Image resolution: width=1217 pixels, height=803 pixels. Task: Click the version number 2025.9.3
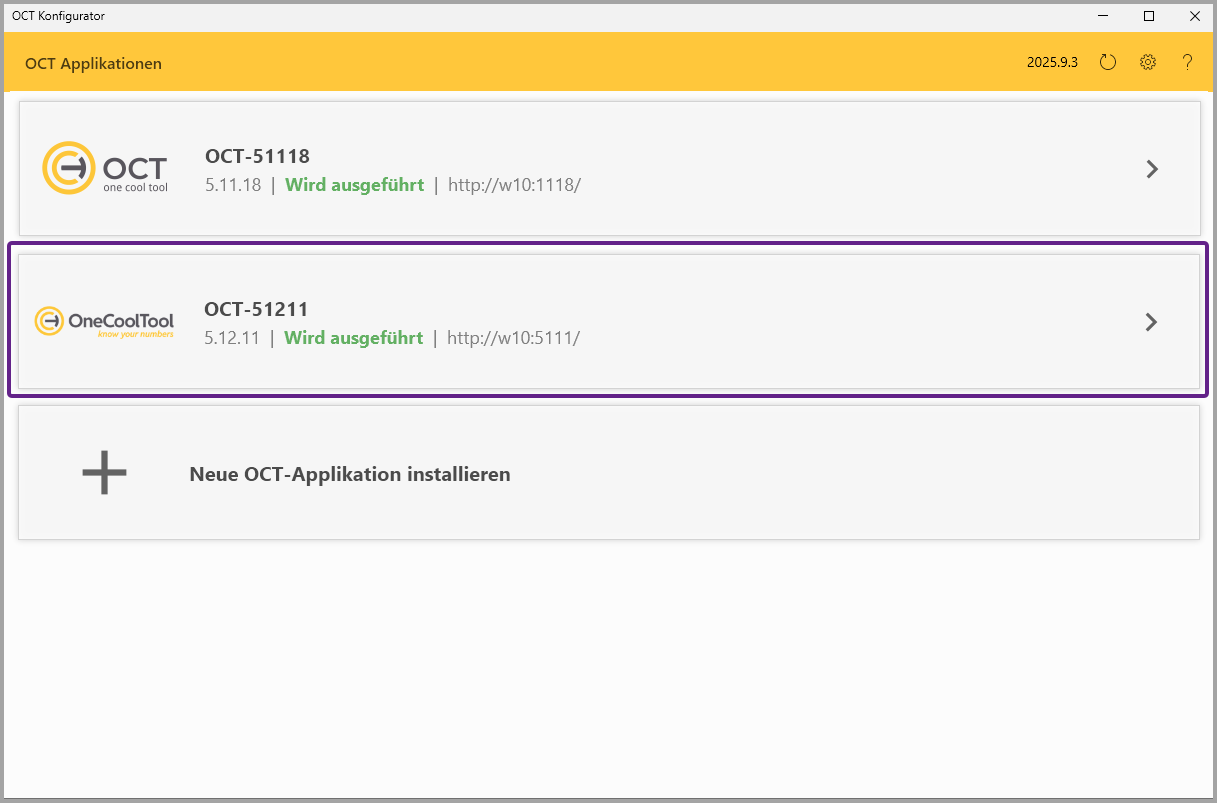(1052, 62)
